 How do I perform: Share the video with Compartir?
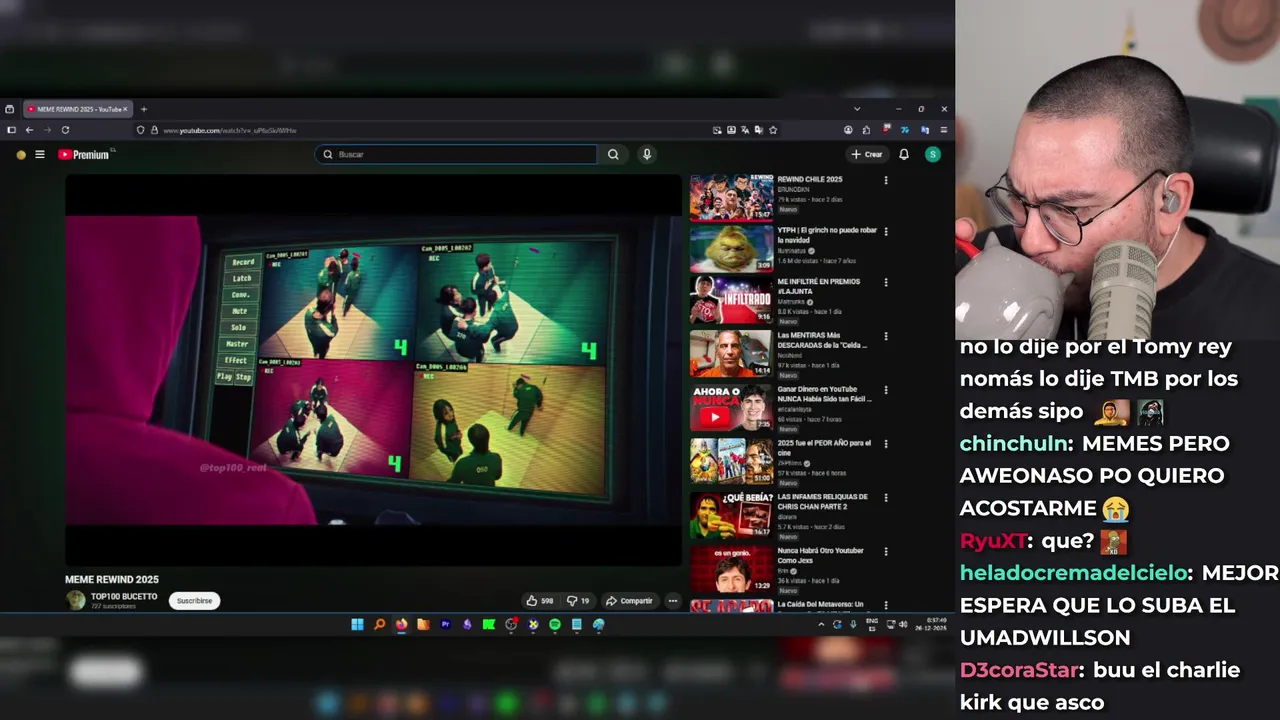629,601
